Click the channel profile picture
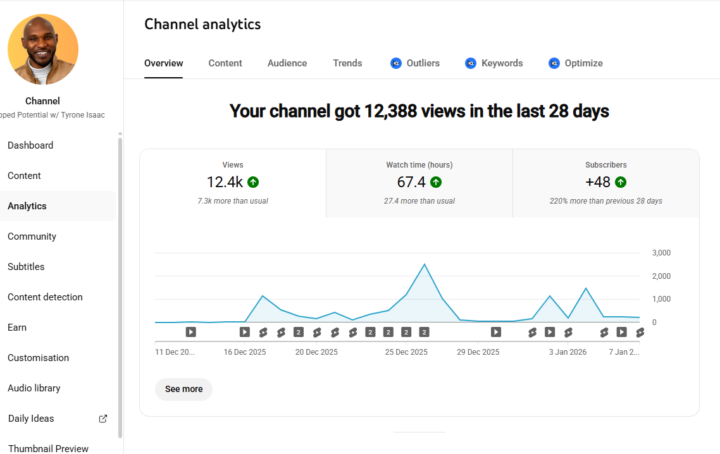 tap(43, 50)
